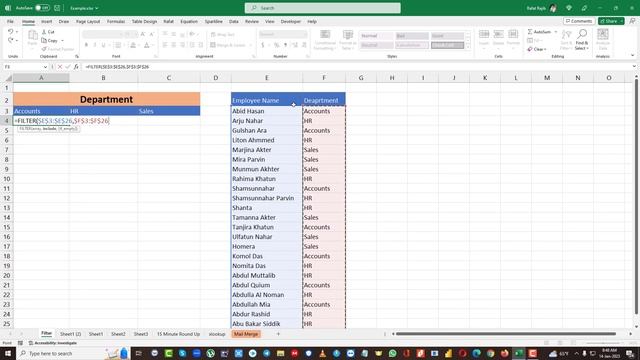Click the Employee Name header cell

point(267,100)
